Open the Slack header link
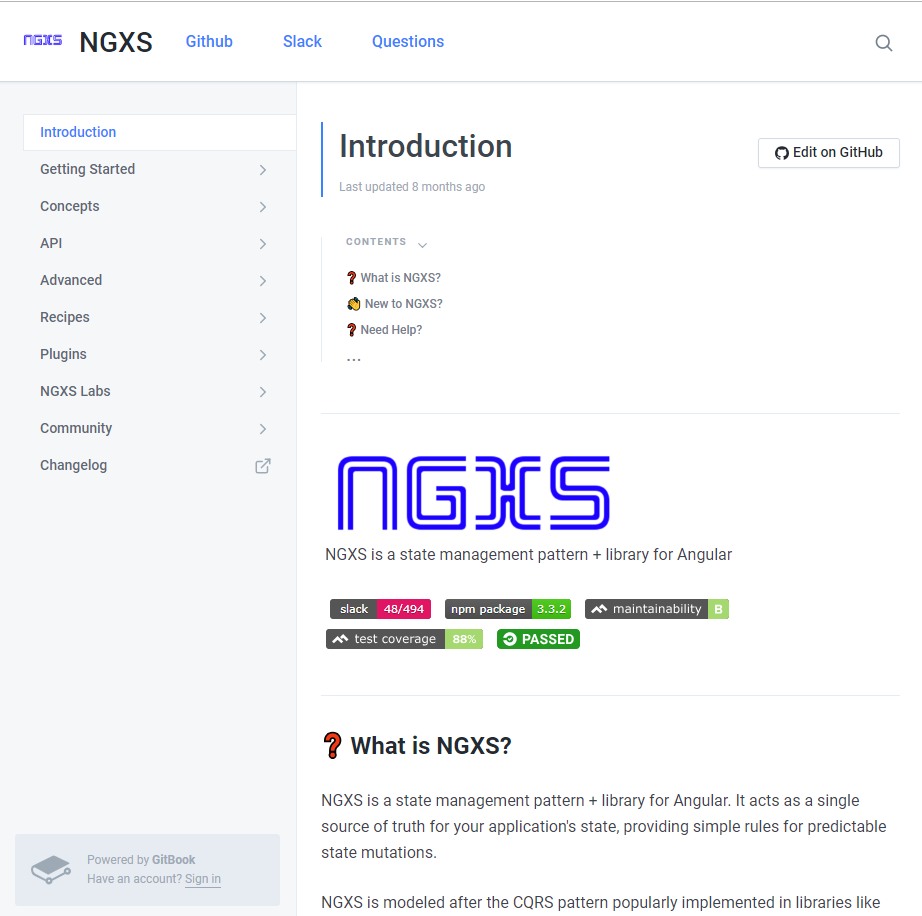 [x=302, y=42]
